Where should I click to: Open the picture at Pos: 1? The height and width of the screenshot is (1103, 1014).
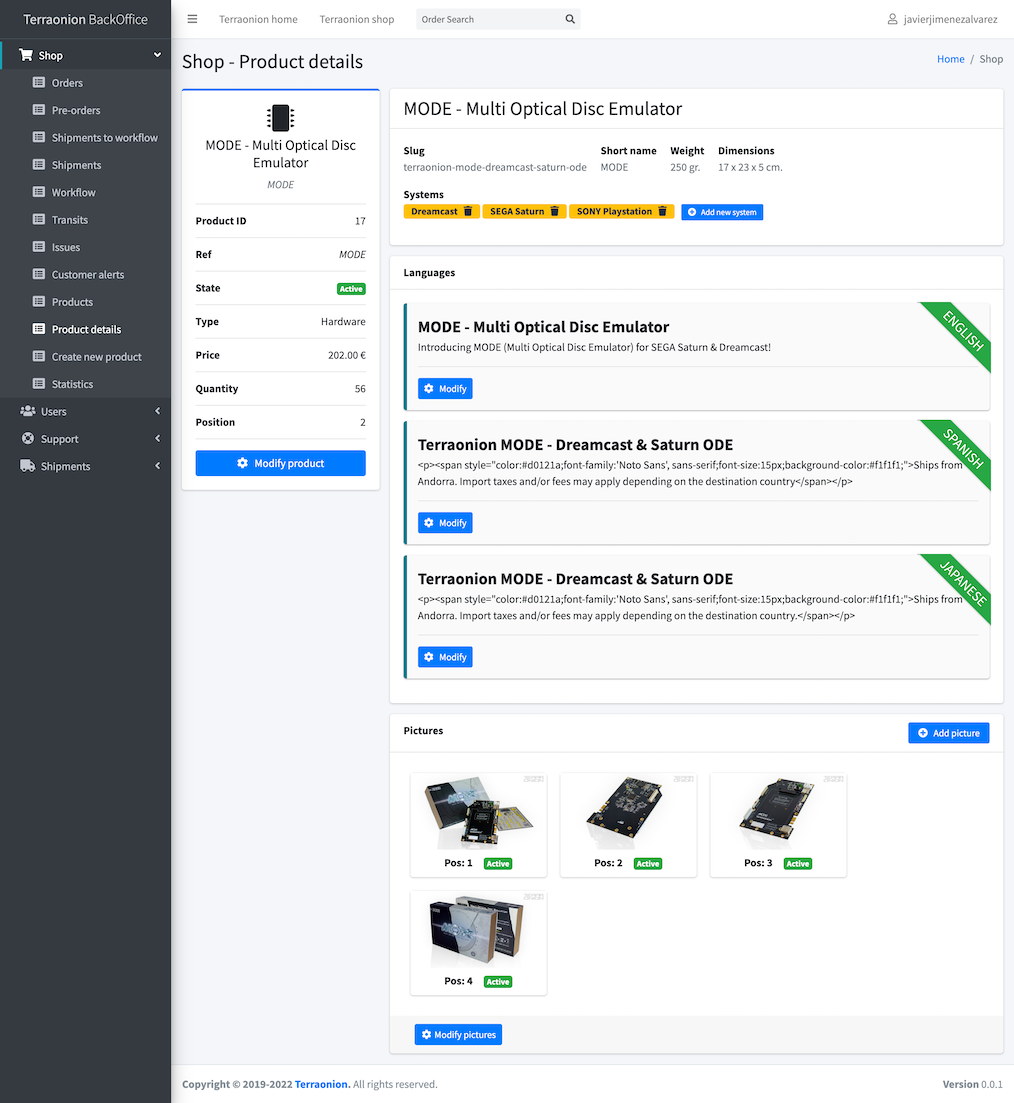tap(479, 814)
